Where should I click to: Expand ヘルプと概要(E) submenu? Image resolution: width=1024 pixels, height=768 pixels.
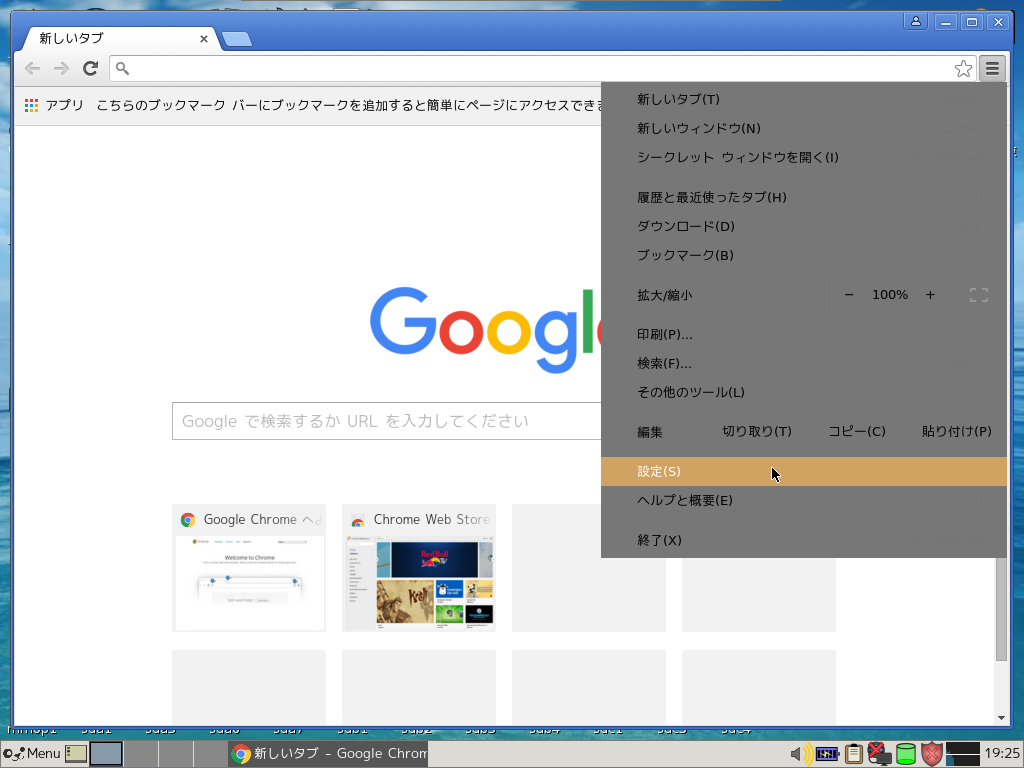pyautogui.click(x=804, y=500)
